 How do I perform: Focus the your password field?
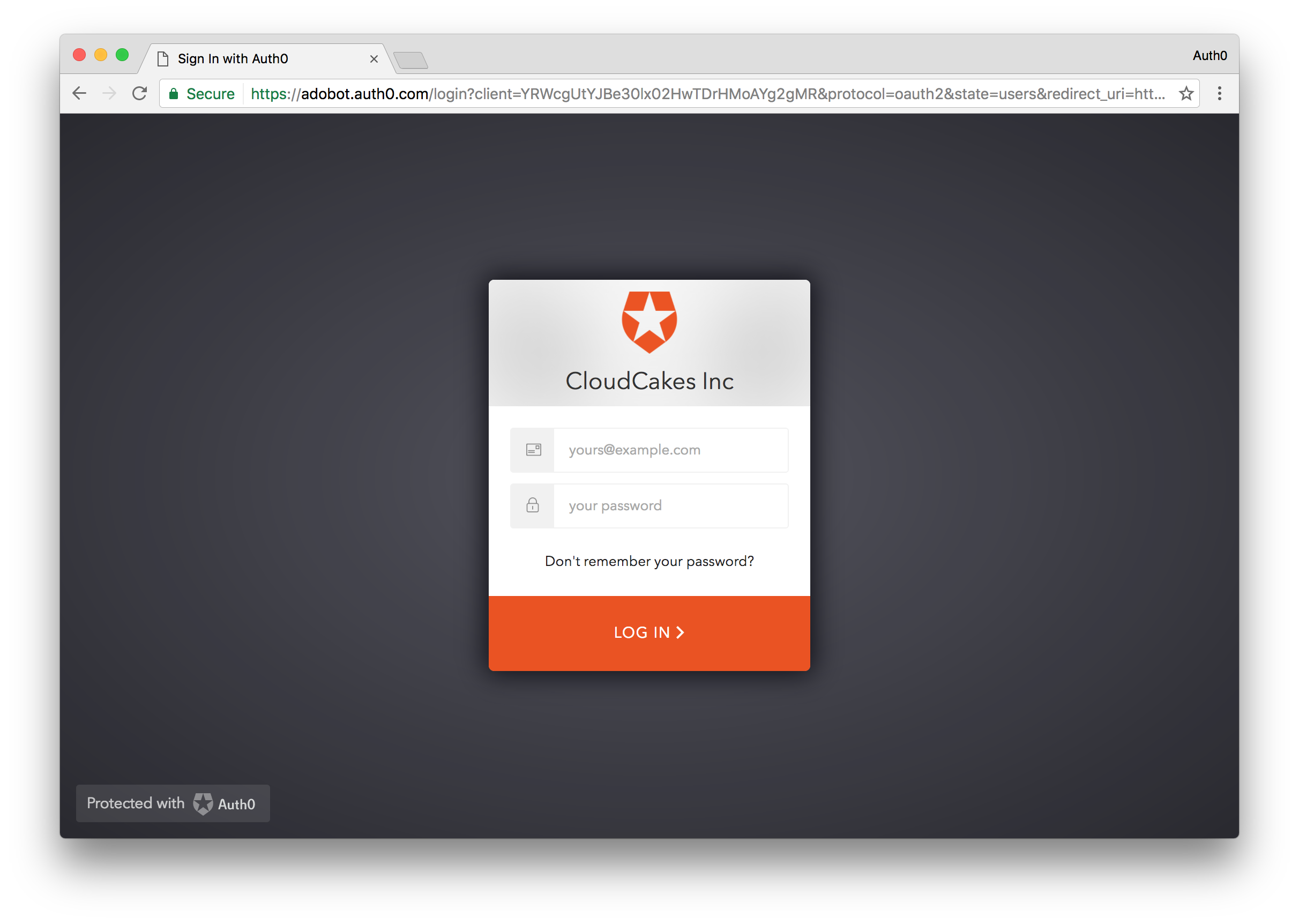click(670, 506)
